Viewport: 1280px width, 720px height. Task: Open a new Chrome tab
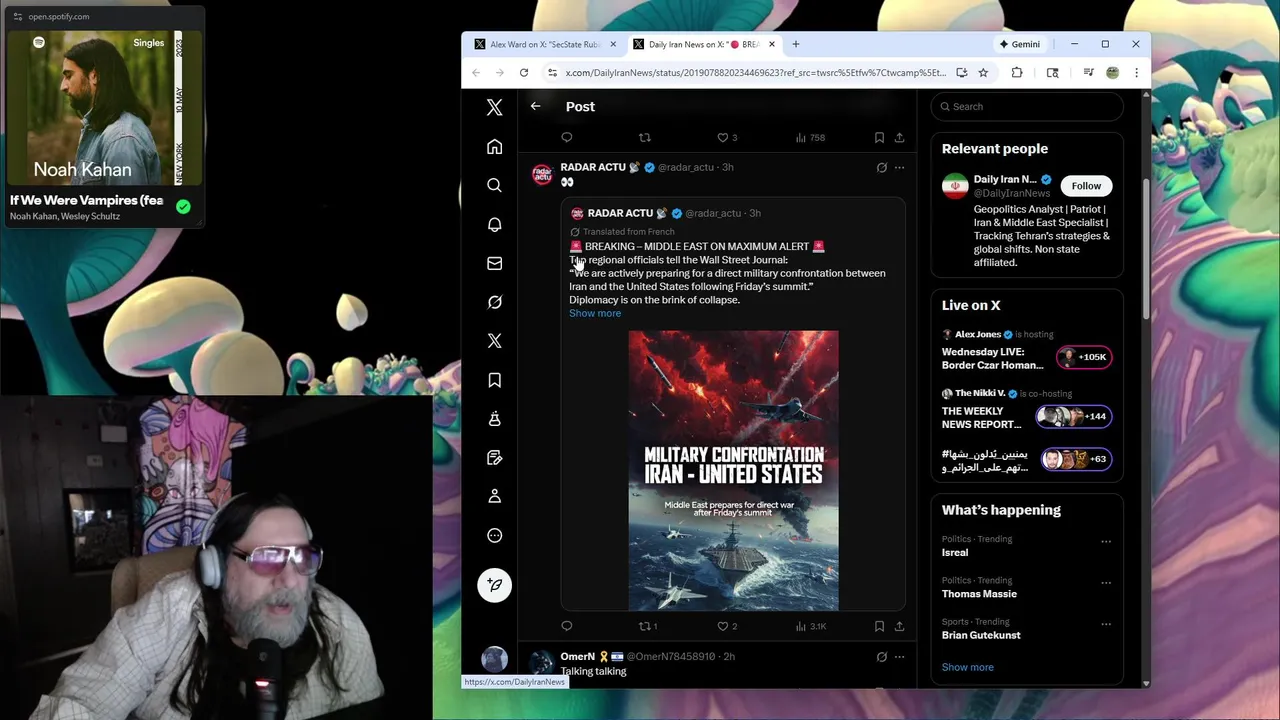pos(796,44)
